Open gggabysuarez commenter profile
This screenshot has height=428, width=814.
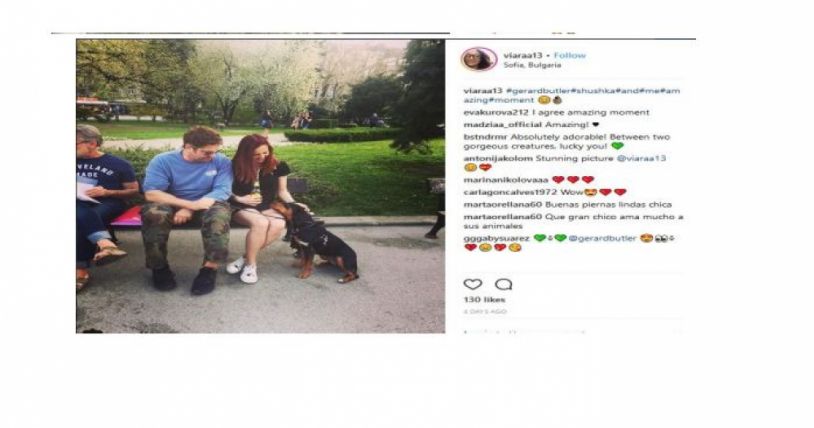[x=496, y=238]
